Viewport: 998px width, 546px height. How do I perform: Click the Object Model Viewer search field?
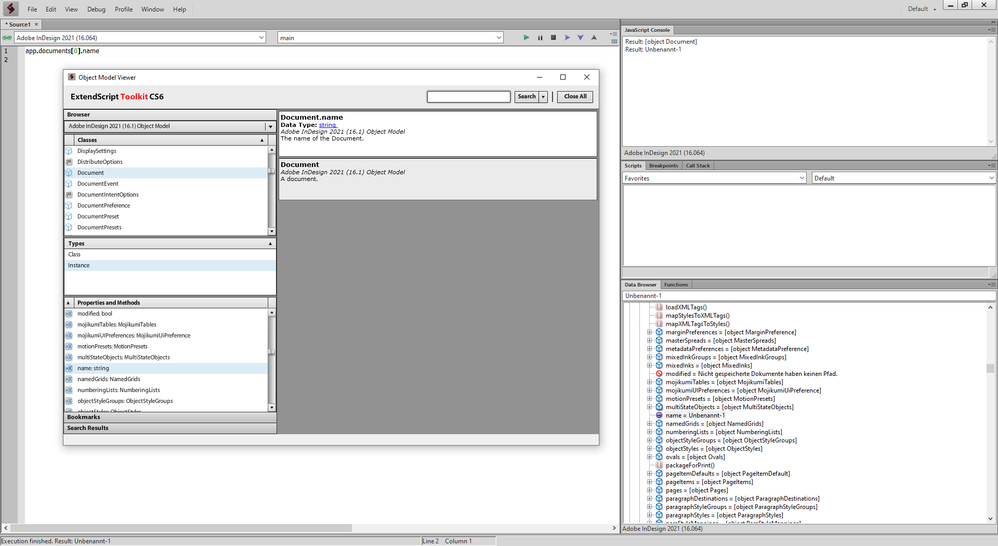(x=468, y=97)
